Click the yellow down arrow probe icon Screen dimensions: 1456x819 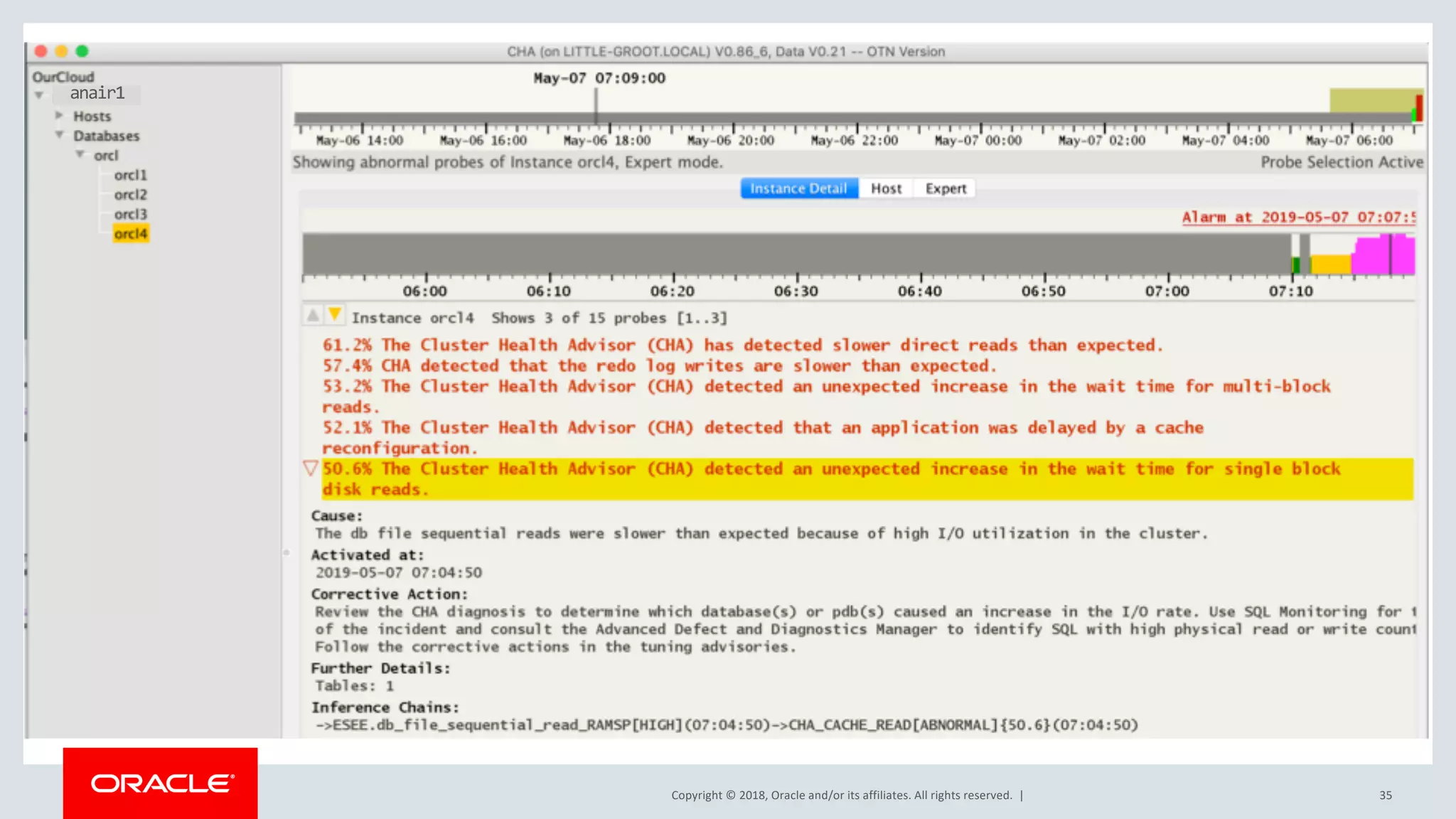334,315
